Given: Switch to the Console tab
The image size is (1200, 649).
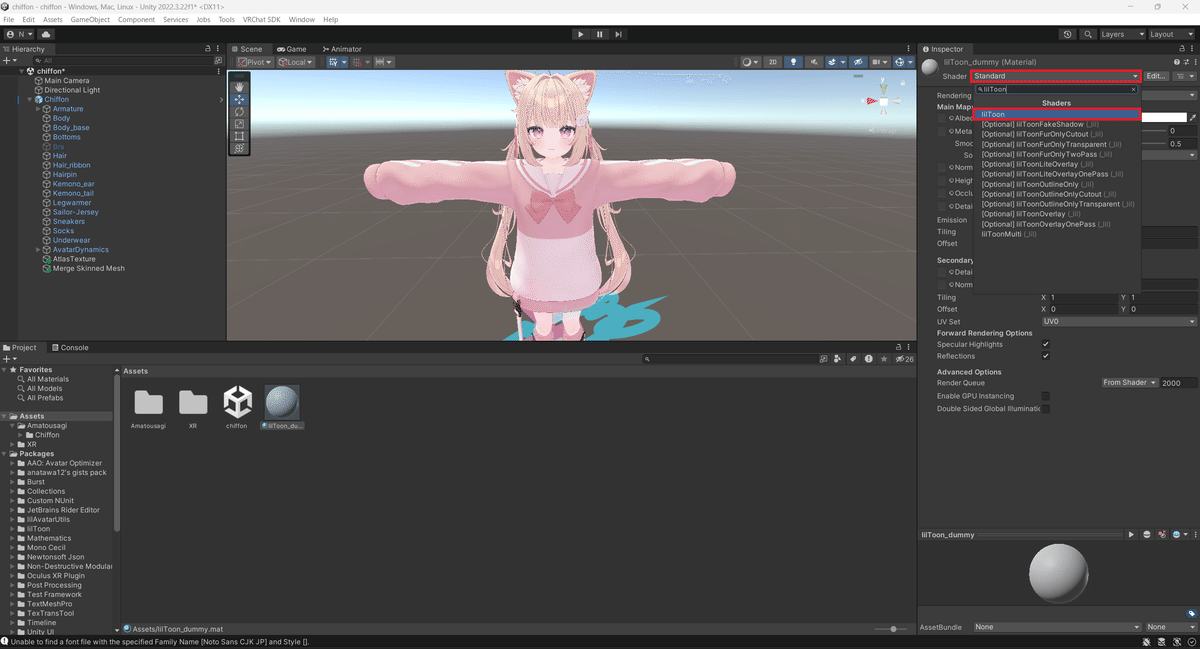Looking at the screenshot, I should click(x=70, y=348).
